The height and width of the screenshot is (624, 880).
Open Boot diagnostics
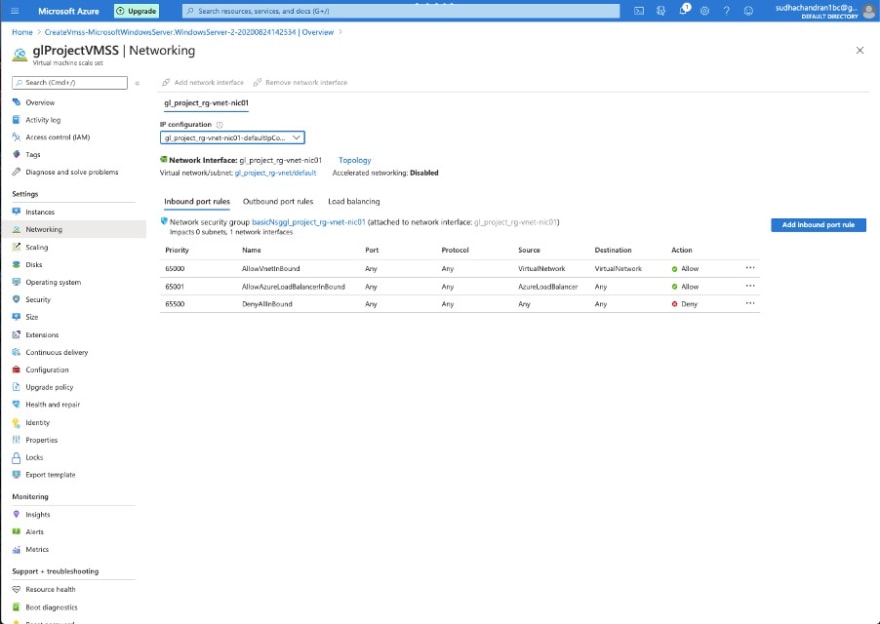click(x=51, y=607)
